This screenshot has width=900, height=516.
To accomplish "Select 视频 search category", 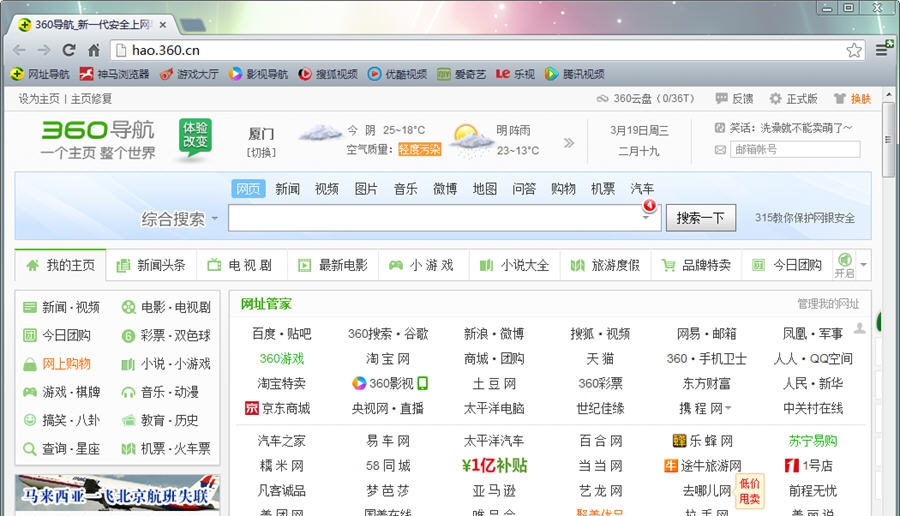I will (x=327, y=189).
